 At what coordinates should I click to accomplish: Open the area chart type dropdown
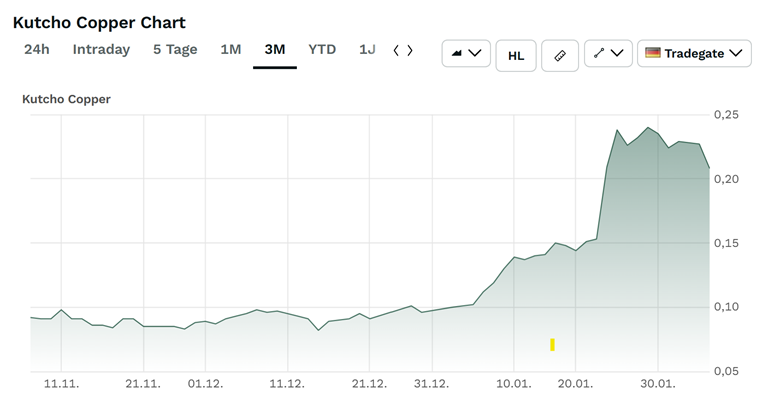click(x=466, y=54)
